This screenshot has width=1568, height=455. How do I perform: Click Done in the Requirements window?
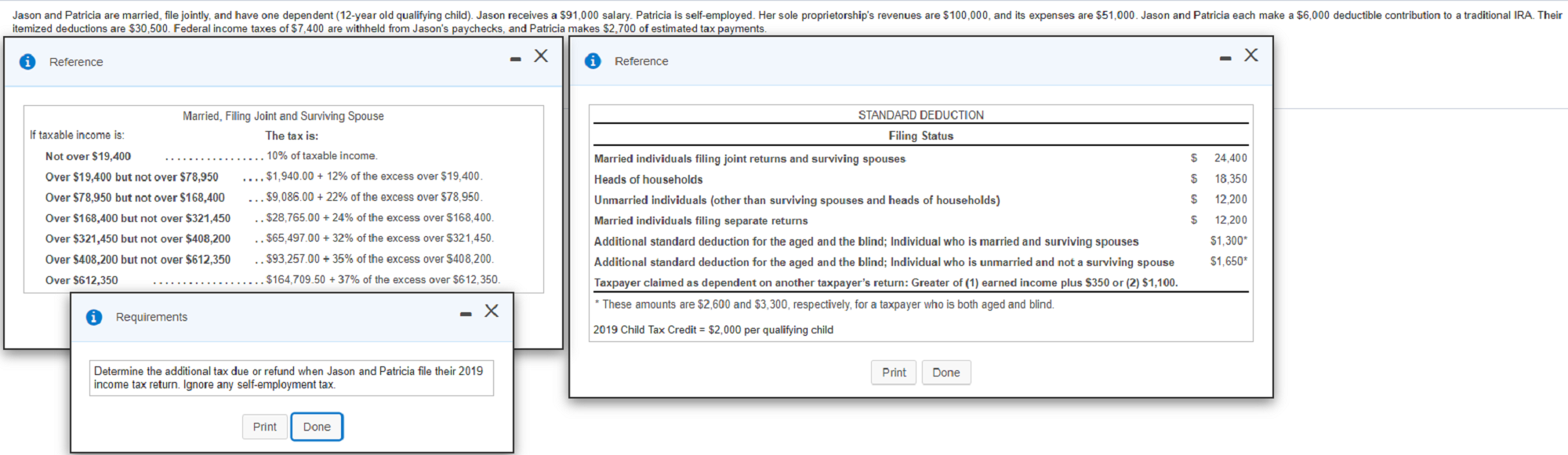(317, 427)
